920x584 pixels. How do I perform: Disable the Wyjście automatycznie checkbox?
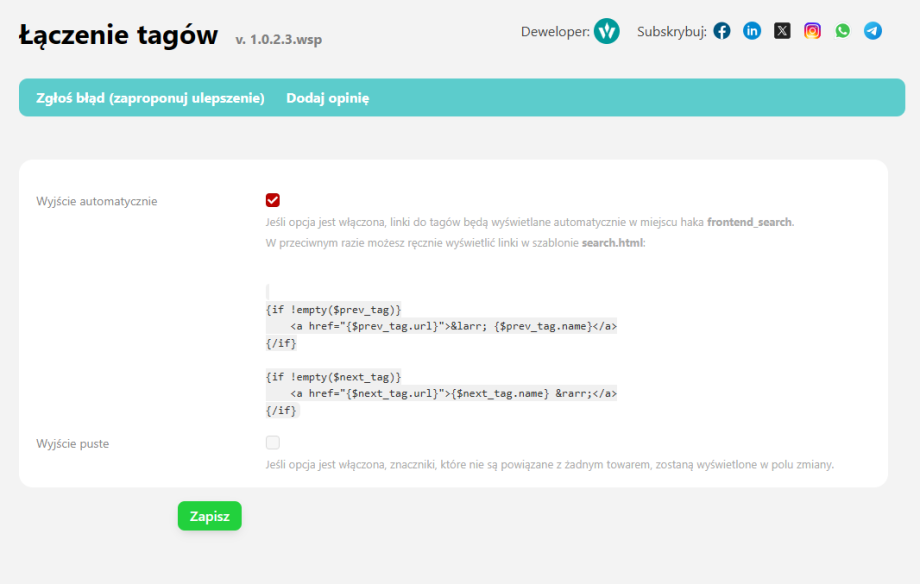tap(273, 200)
